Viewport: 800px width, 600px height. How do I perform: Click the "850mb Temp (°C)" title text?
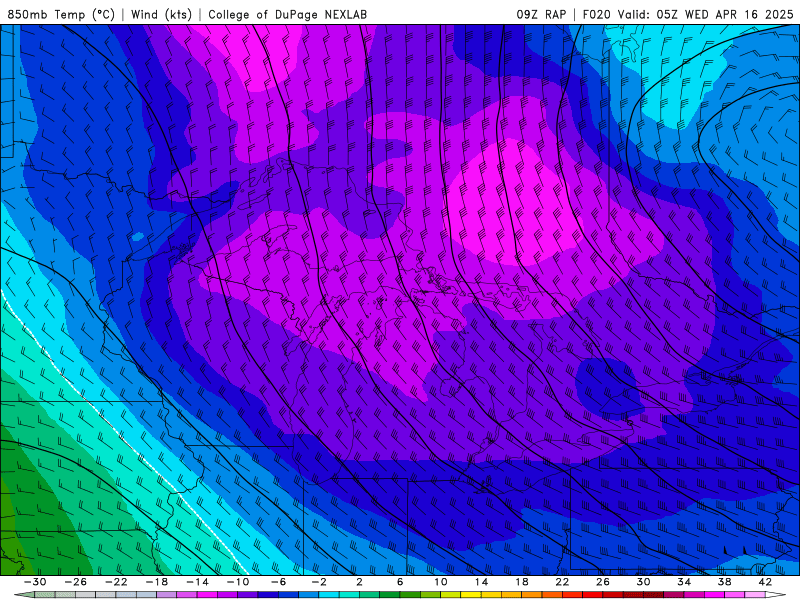(61, 15)
